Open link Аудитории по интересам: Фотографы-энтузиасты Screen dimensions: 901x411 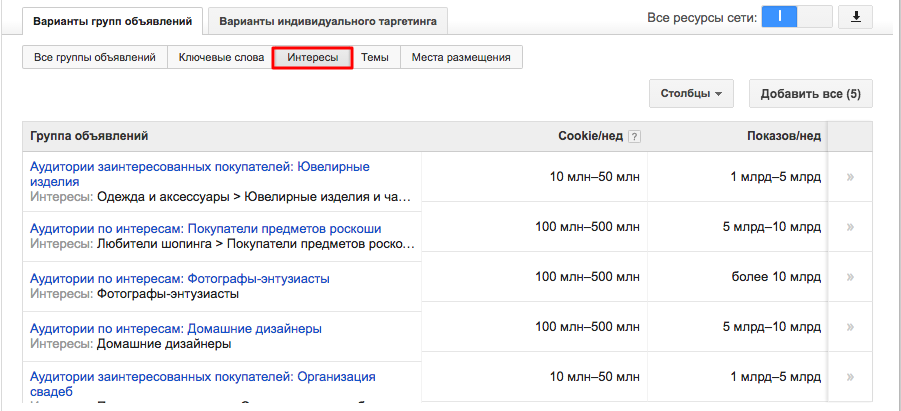180,279
